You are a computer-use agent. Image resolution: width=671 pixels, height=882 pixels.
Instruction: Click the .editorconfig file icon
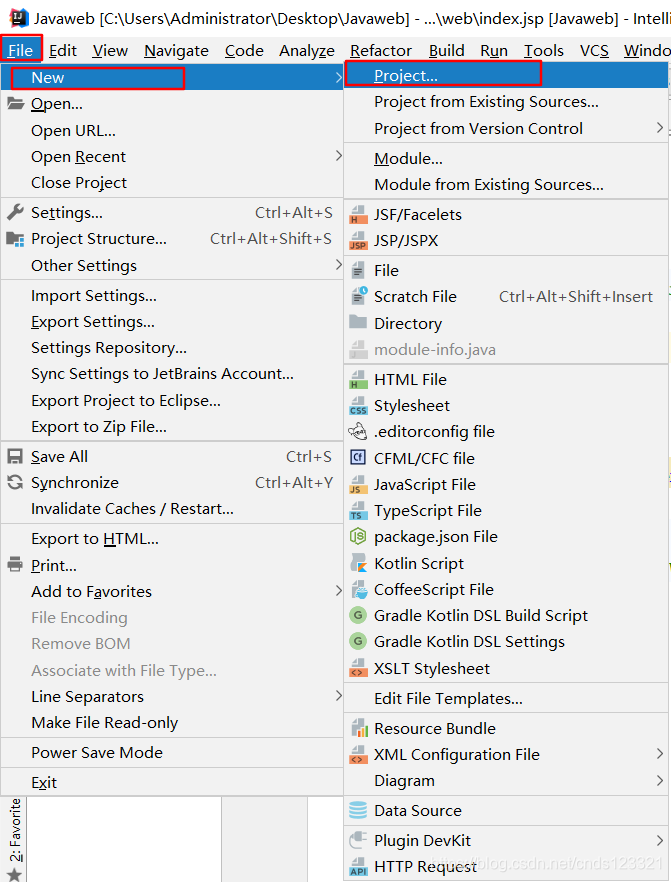[358, 432]
